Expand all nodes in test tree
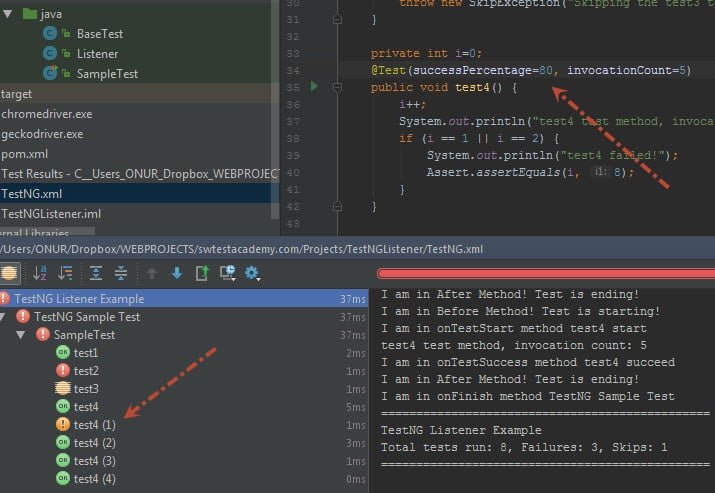The width and height of the screenshot is (715, 493). click(96, 273)
